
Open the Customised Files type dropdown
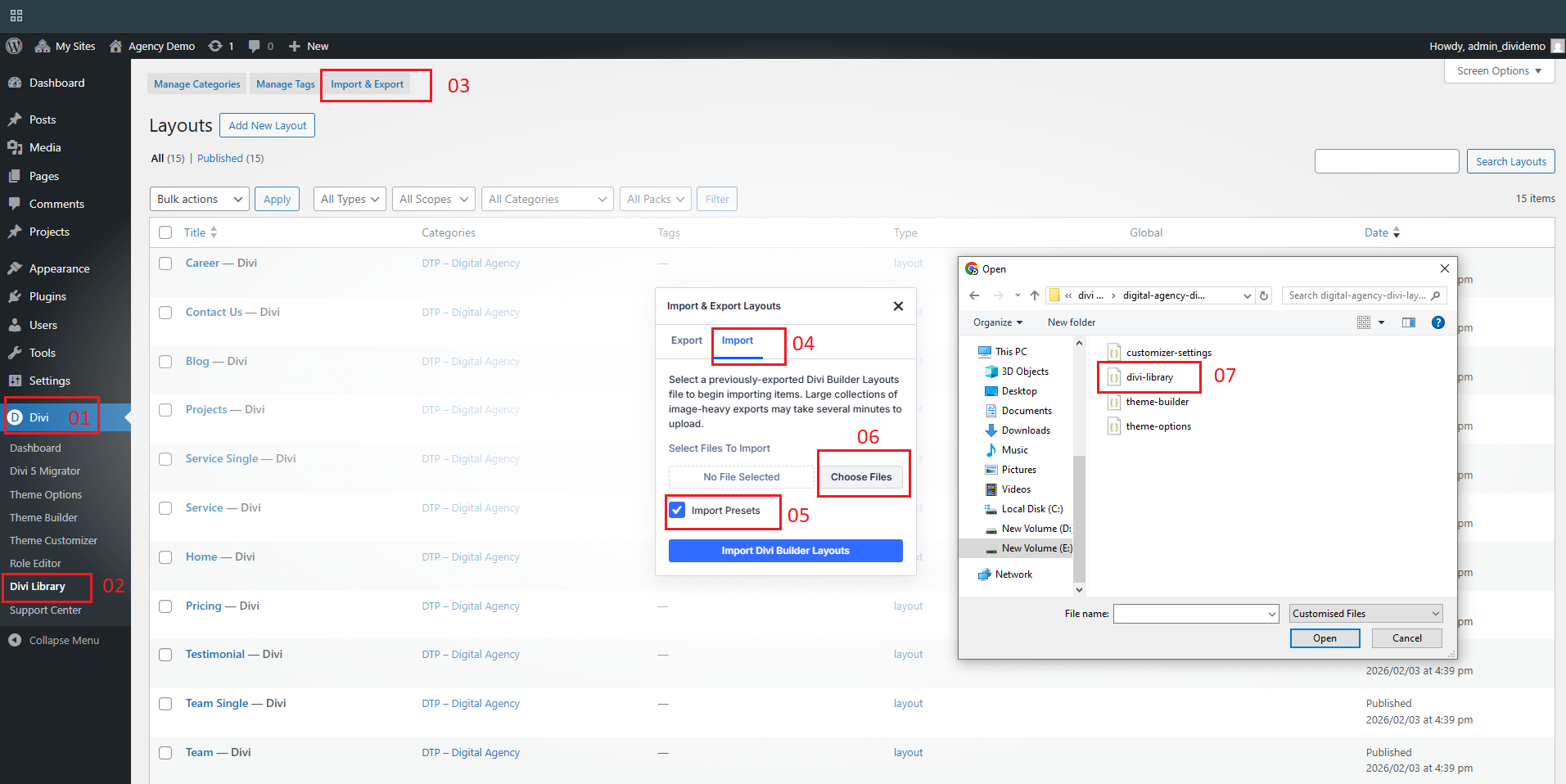click(1365, 614)
